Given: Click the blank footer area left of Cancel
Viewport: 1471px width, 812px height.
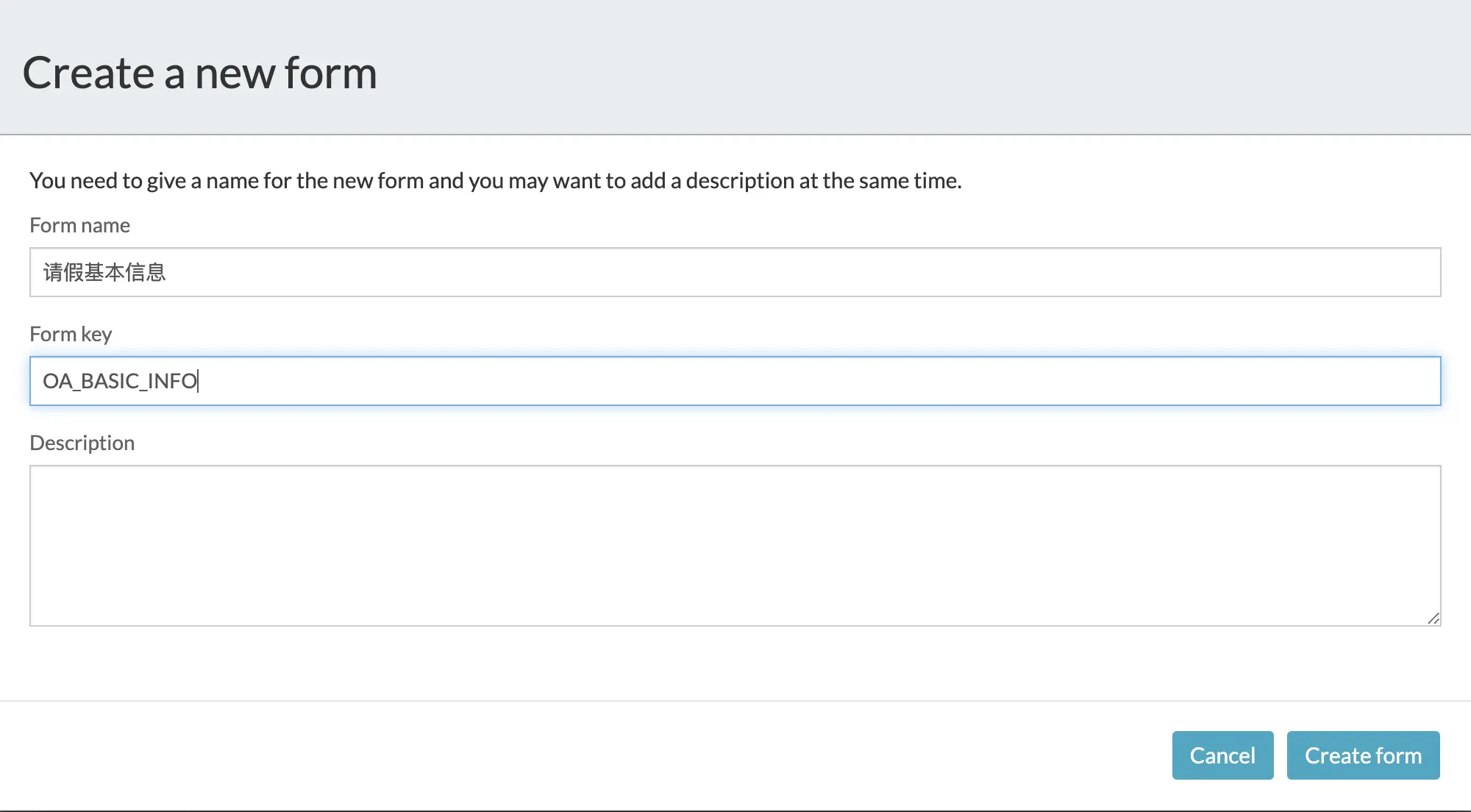Looking at the screenshot, I should click(588, 755).
